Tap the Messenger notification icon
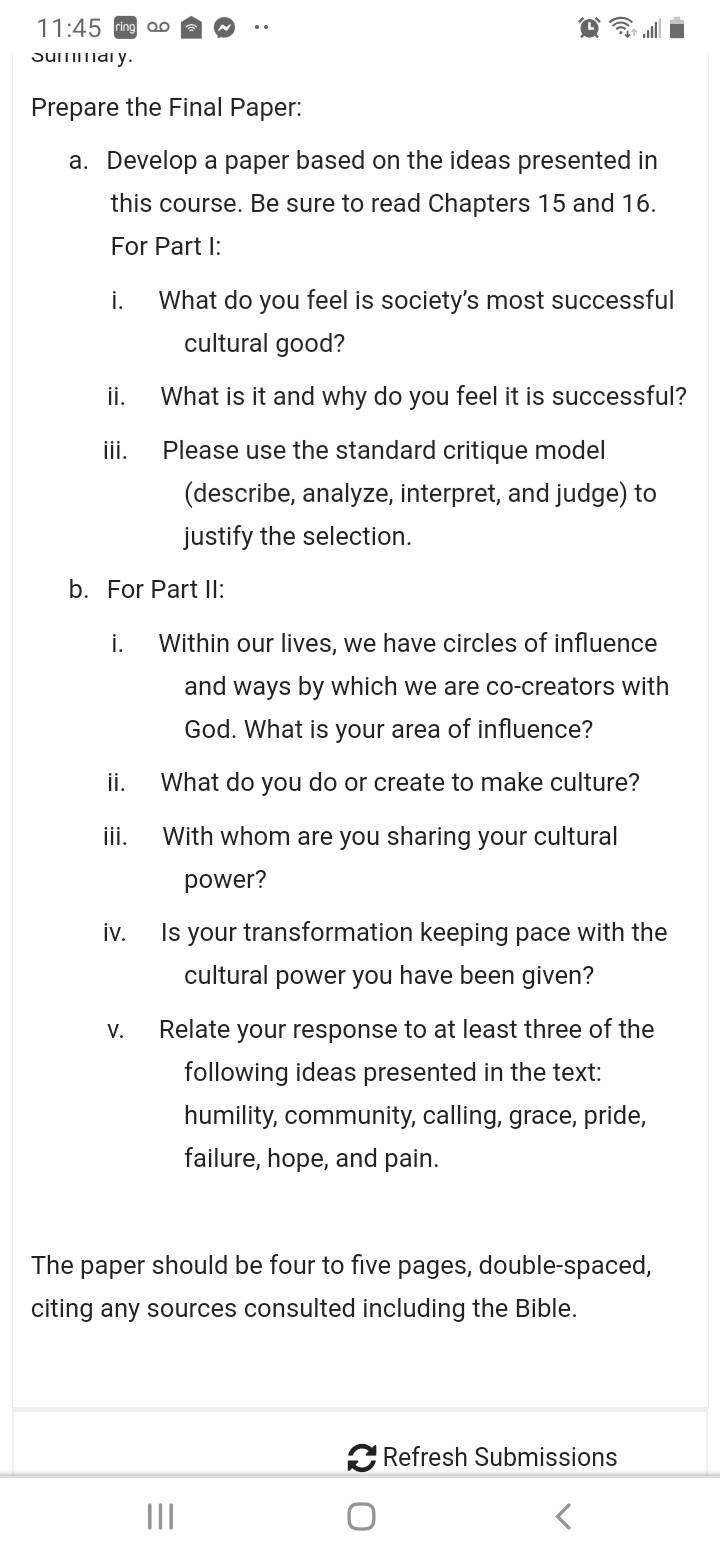This screenshot has width=720, height=1560. 224,28
